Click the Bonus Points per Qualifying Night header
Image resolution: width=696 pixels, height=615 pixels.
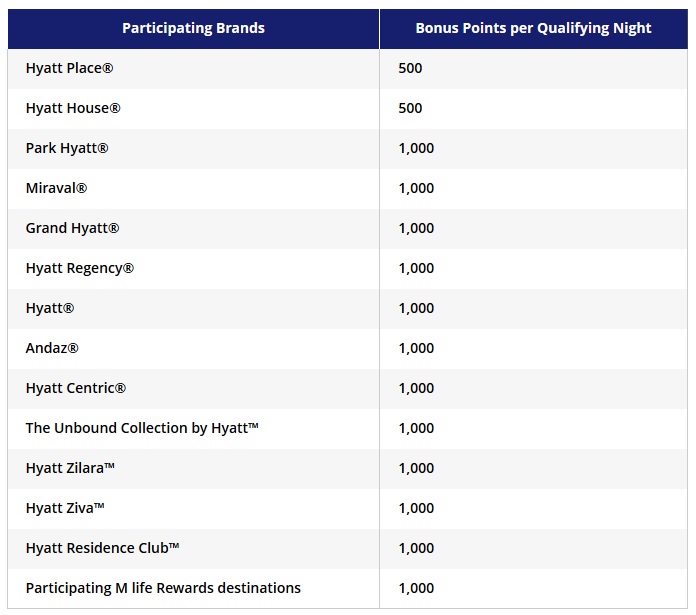coord(533,28)
